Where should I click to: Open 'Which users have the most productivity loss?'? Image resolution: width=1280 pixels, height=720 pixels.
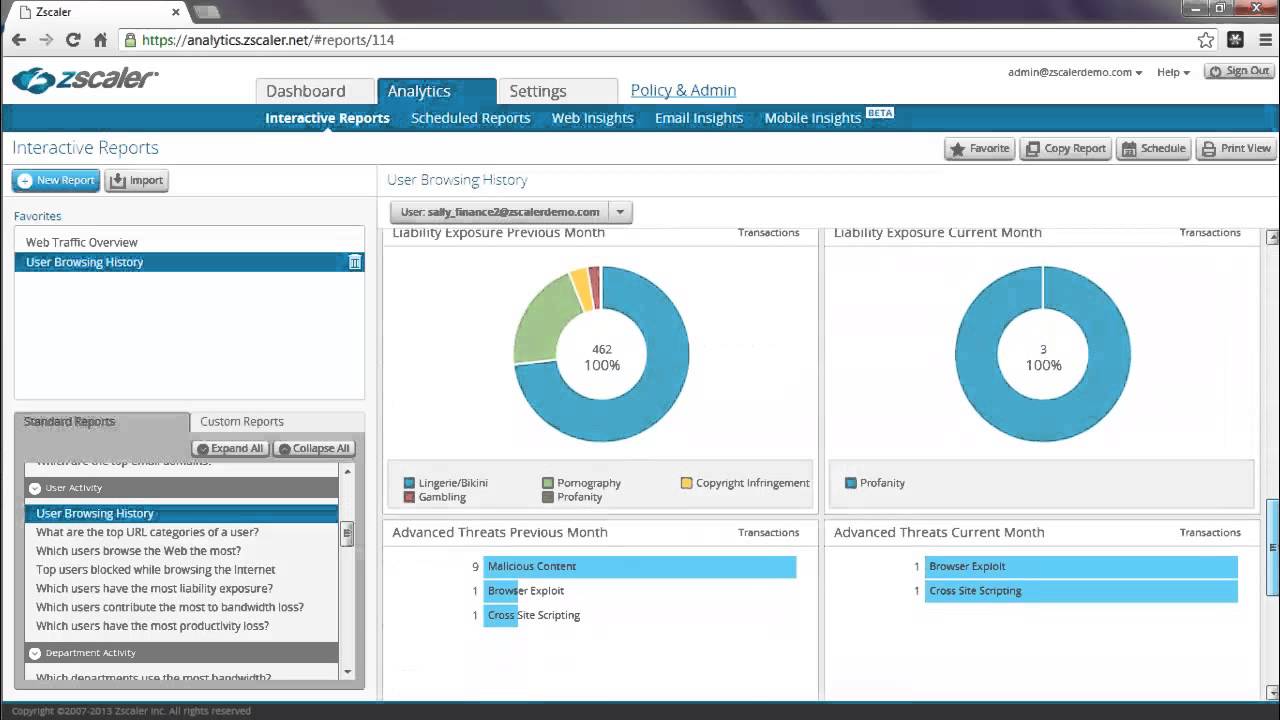152,626
